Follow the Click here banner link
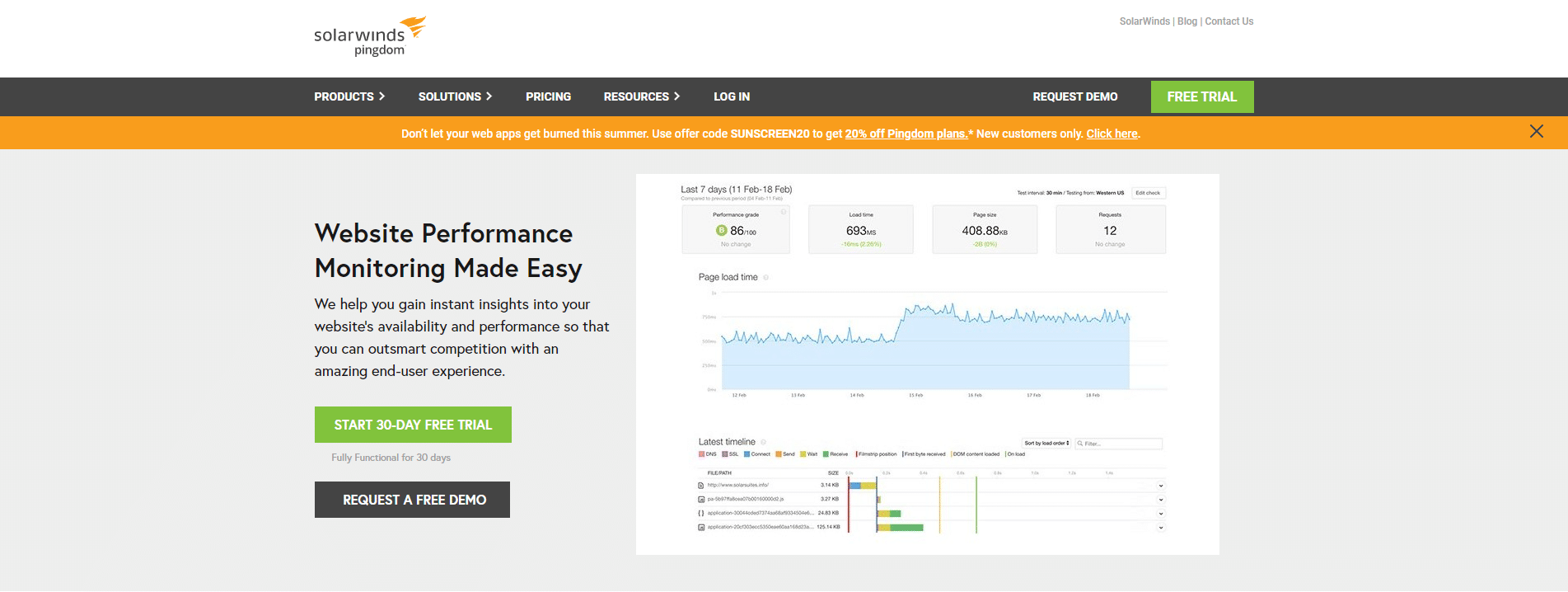This screenshot has height=592, width=1568. (1112, 134)
